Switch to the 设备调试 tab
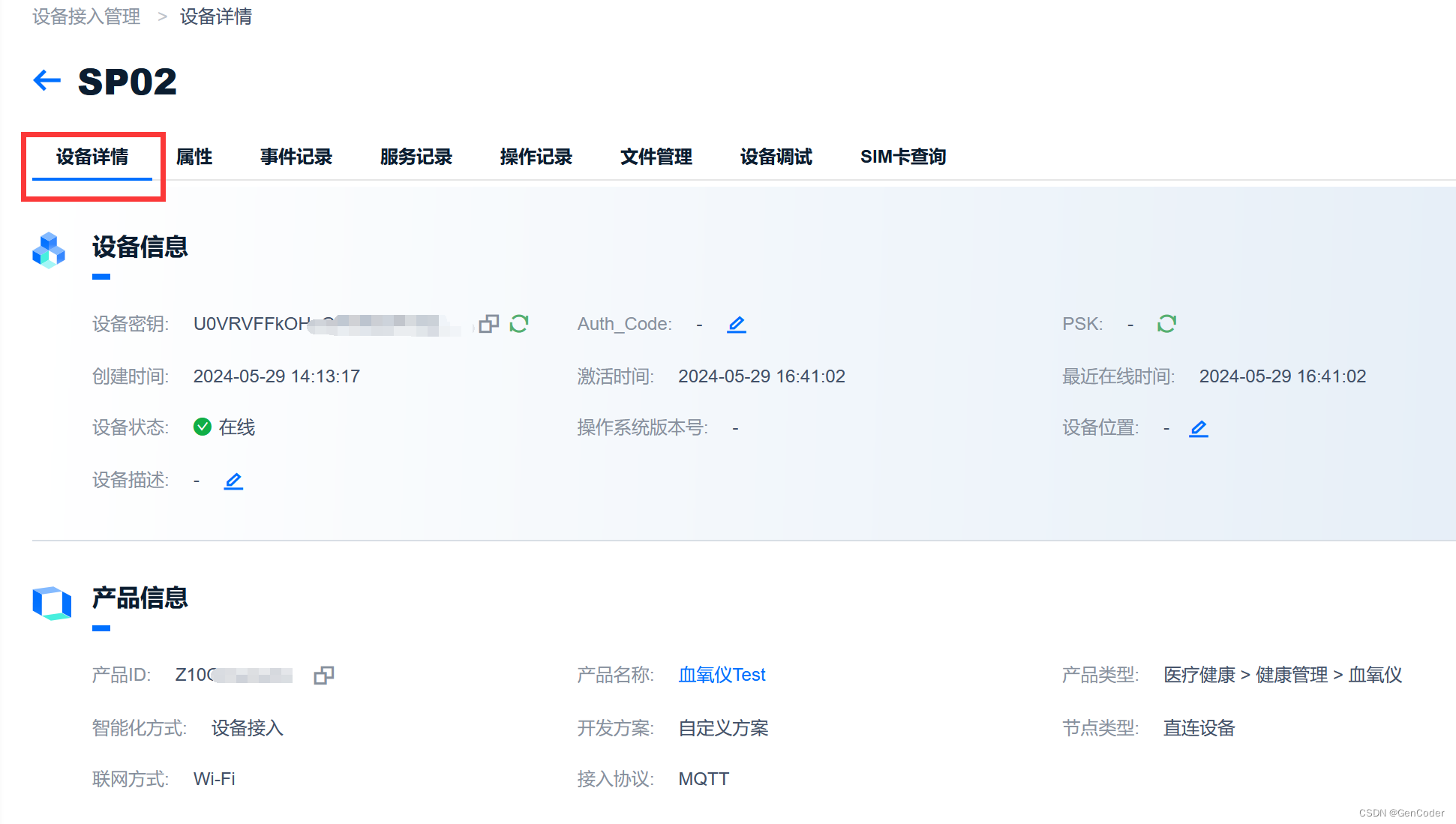 [x=776, y=157]
